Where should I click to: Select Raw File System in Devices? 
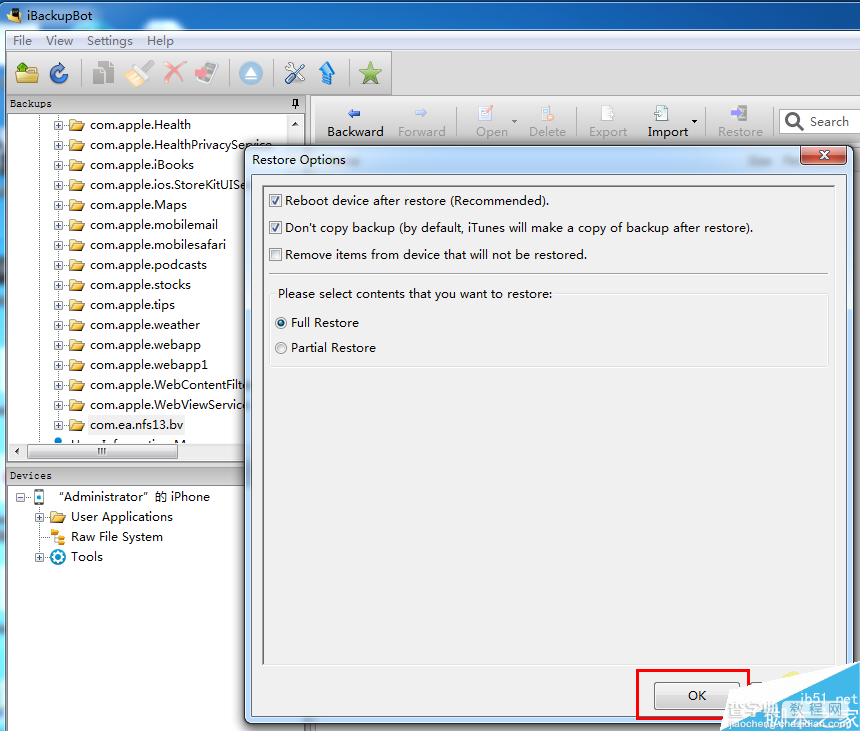[x=117, y=537]
